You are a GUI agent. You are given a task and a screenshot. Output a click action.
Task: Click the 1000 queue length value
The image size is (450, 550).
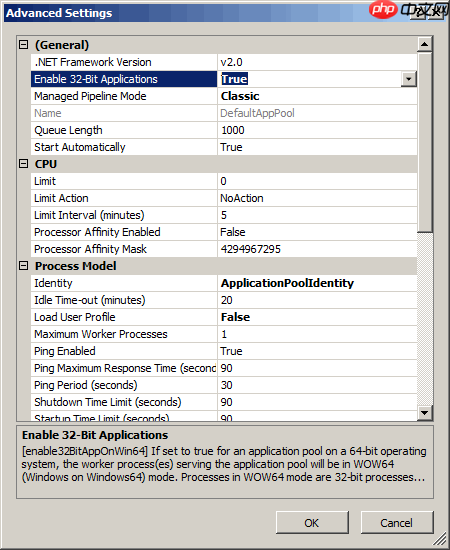coord(233,130)
